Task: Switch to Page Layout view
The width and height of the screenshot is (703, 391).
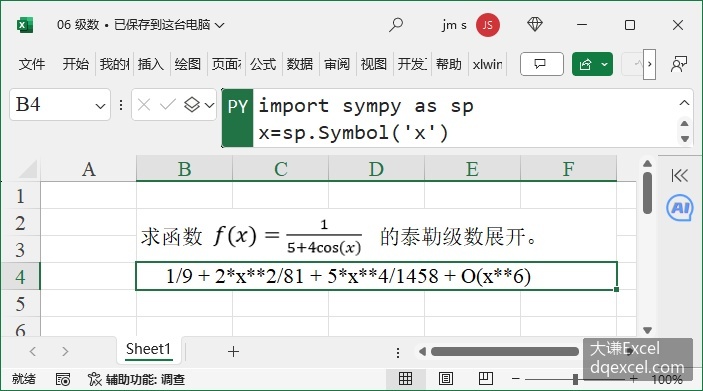Action: click(446, 379)
